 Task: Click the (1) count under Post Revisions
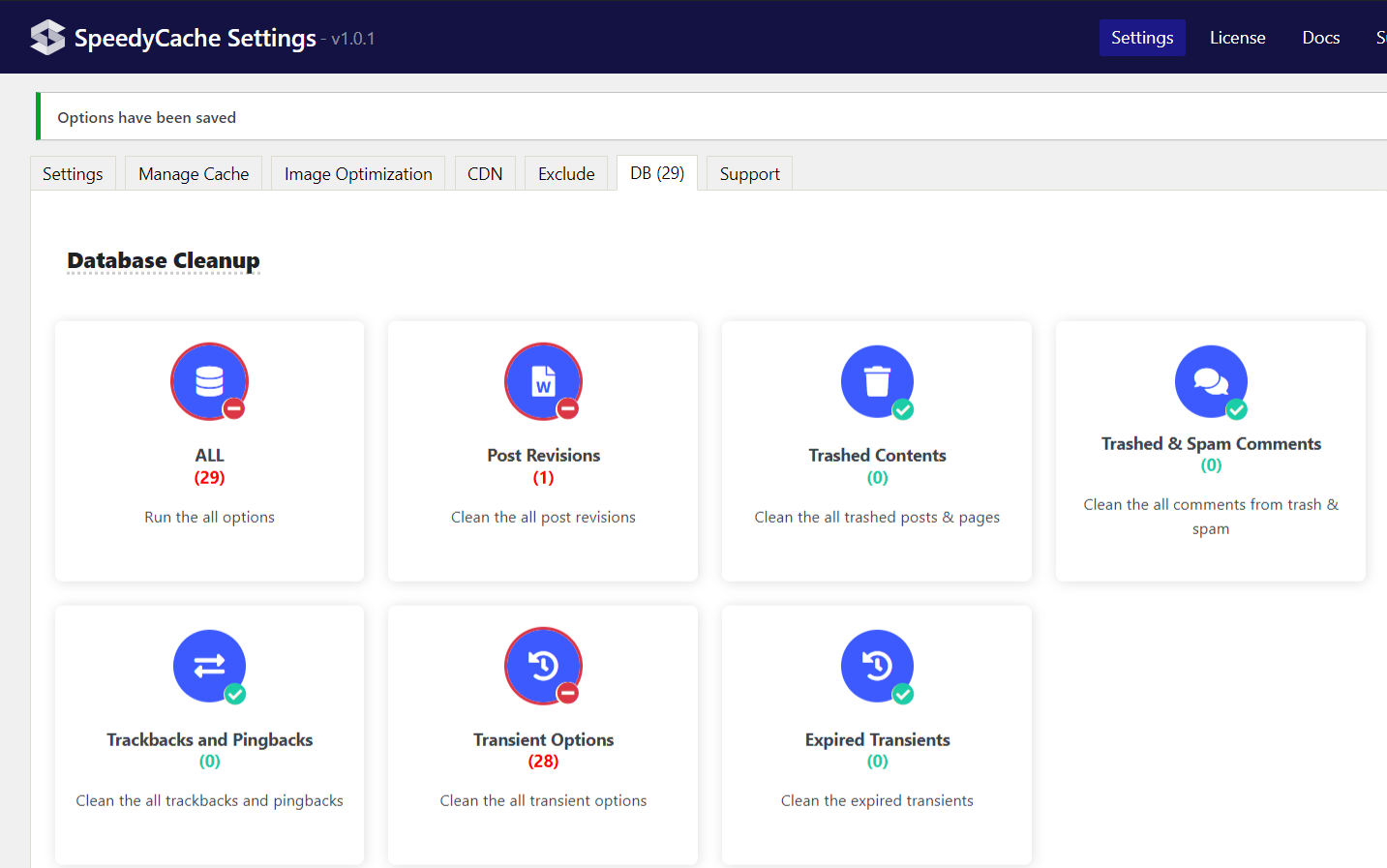pos(543,477)
